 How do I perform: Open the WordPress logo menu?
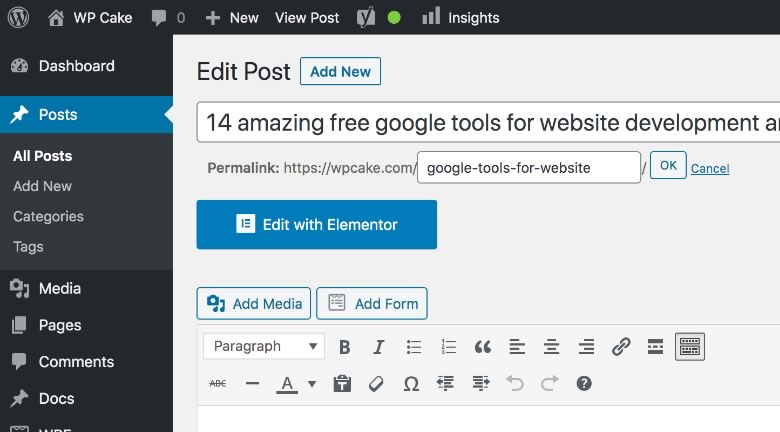(18, 17)
